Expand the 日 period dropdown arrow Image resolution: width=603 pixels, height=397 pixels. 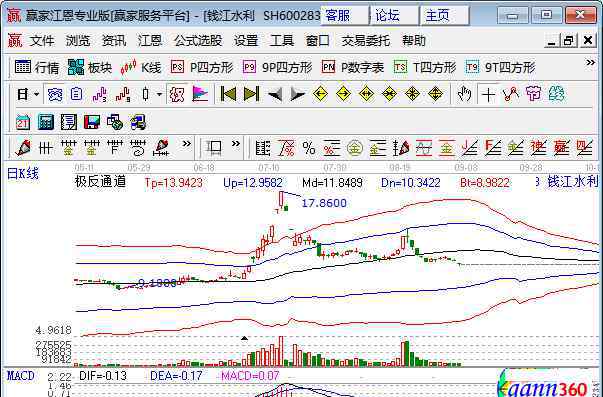[x=37, y=94]
